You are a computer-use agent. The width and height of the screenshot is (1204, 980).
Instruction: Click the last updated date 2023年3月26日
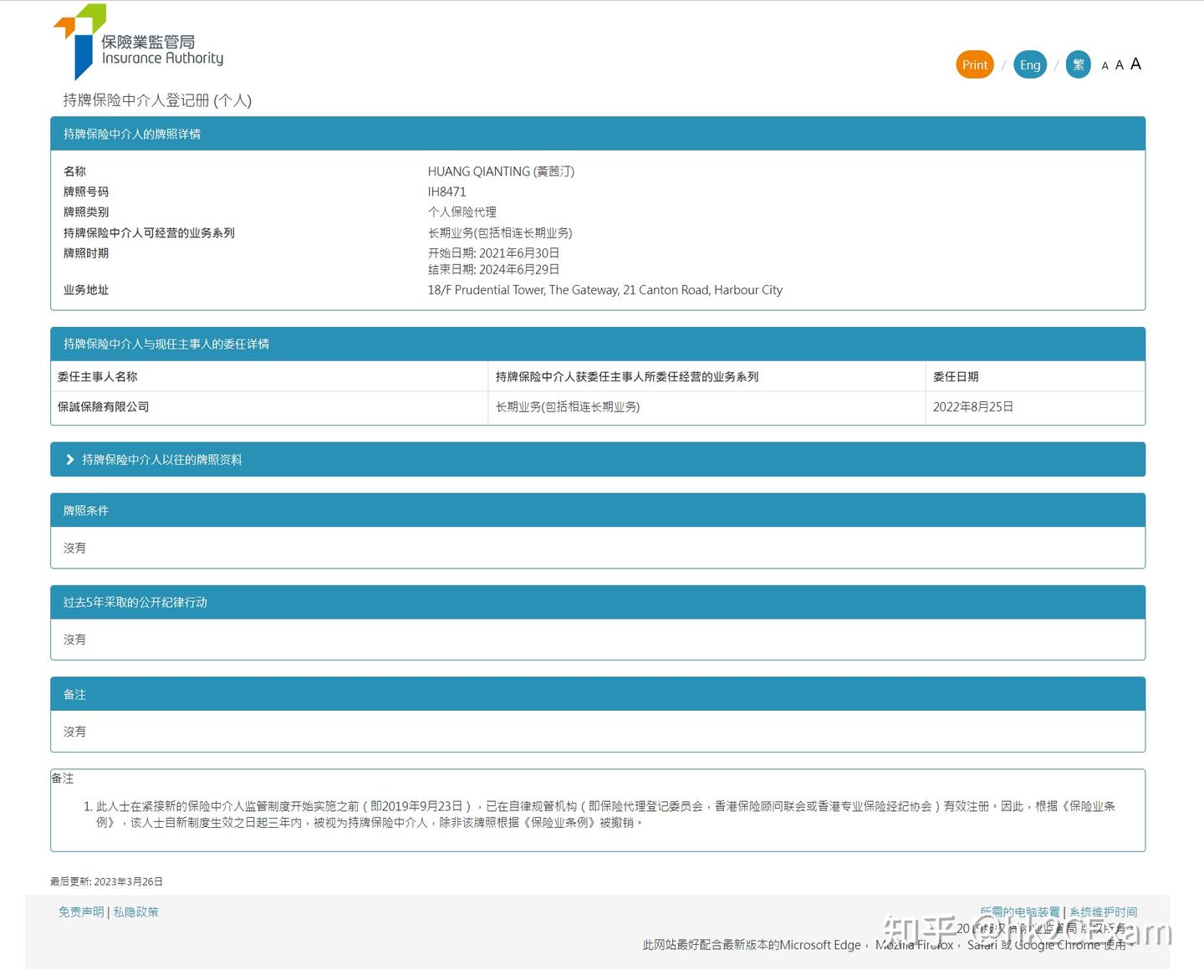pos(129,881)
